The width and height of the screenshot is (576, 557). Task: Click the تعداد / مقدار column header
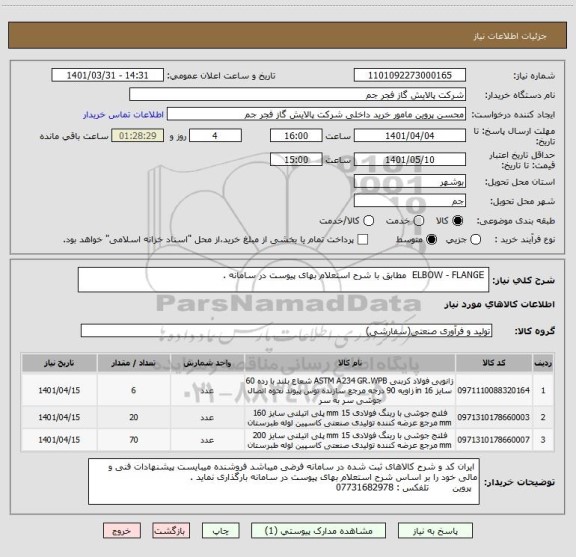[x=134, y=363]
